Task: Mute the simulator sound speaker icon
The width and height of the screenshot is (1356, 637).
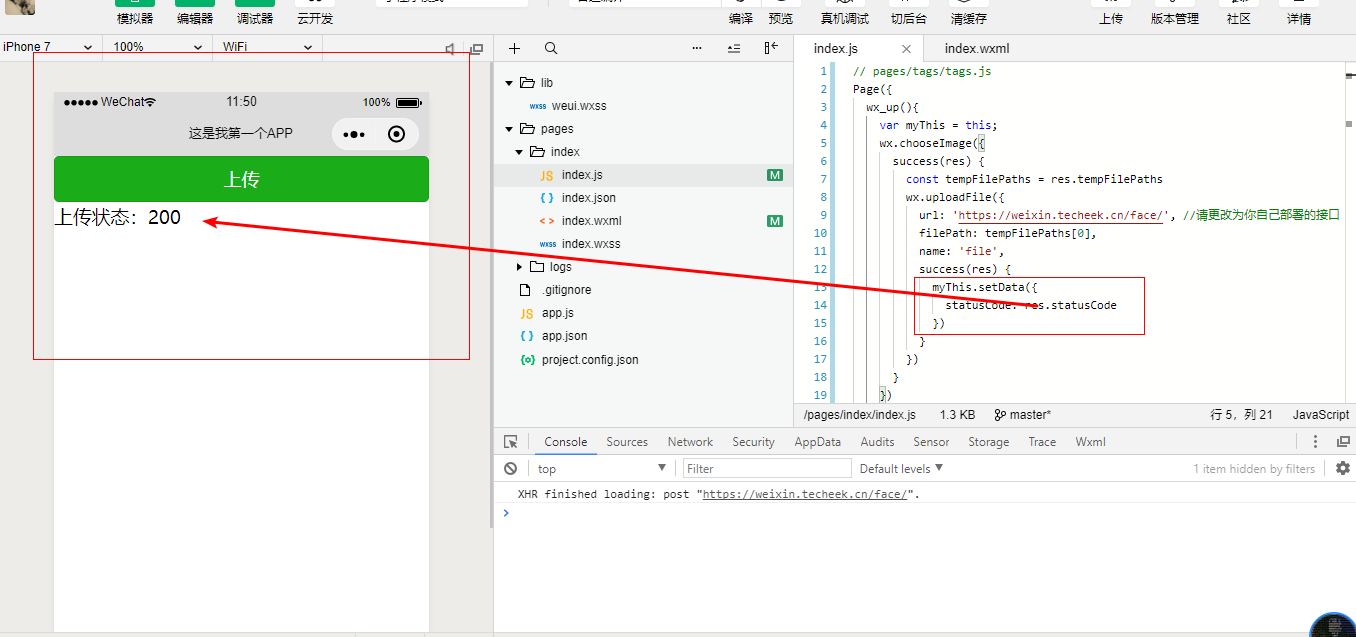Action: pyautogui.click(x=450, y=48)
